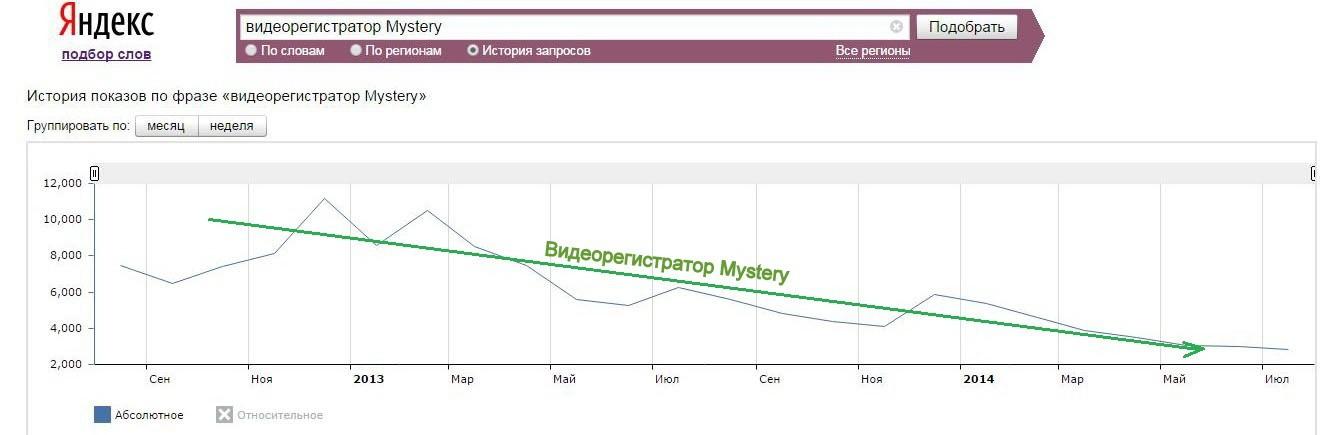The image size is (1336, 435).
Task: Group chart by месяц
Action: [166, 126]
